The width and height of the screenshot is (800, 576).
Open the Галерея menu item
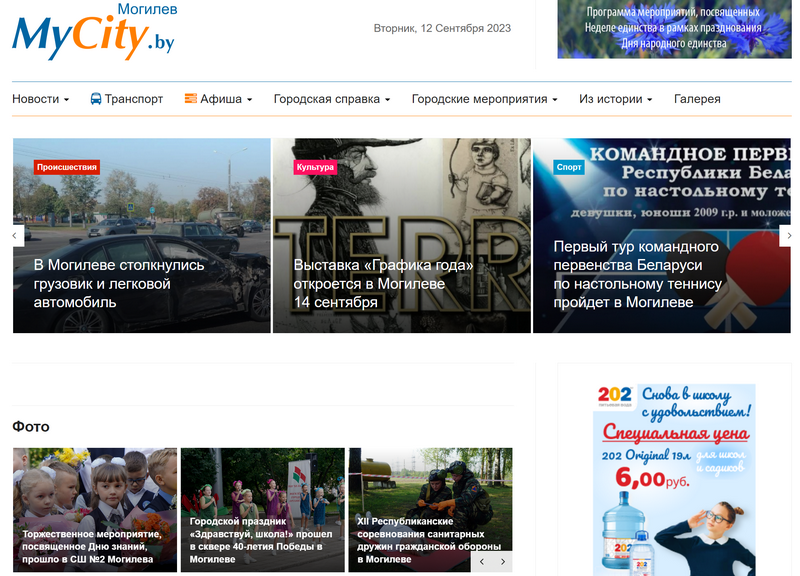697,99
